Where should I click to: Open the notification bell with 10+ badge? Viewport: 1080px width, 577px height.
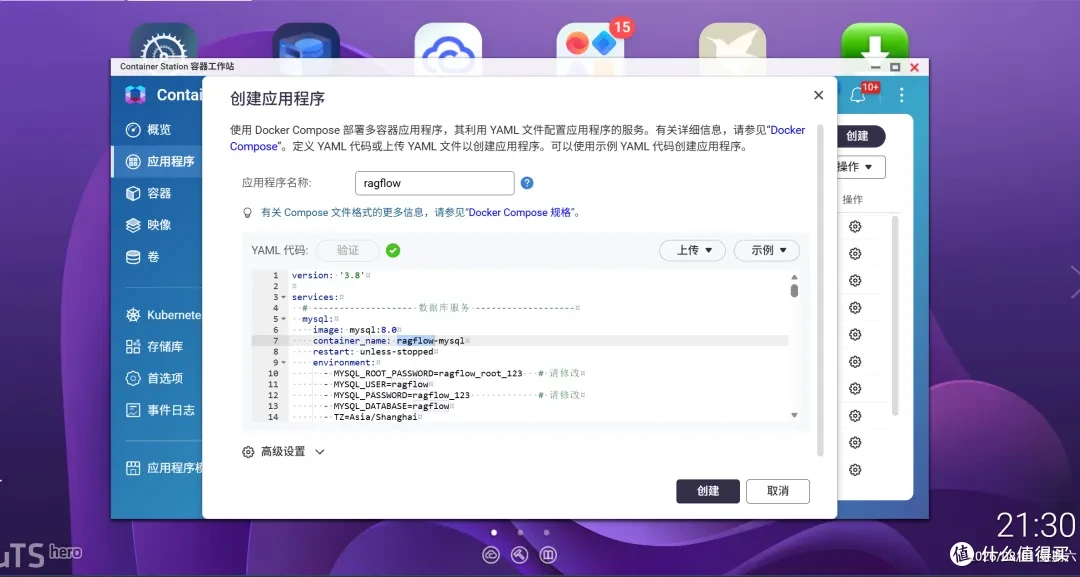click(x=858, y=95)
